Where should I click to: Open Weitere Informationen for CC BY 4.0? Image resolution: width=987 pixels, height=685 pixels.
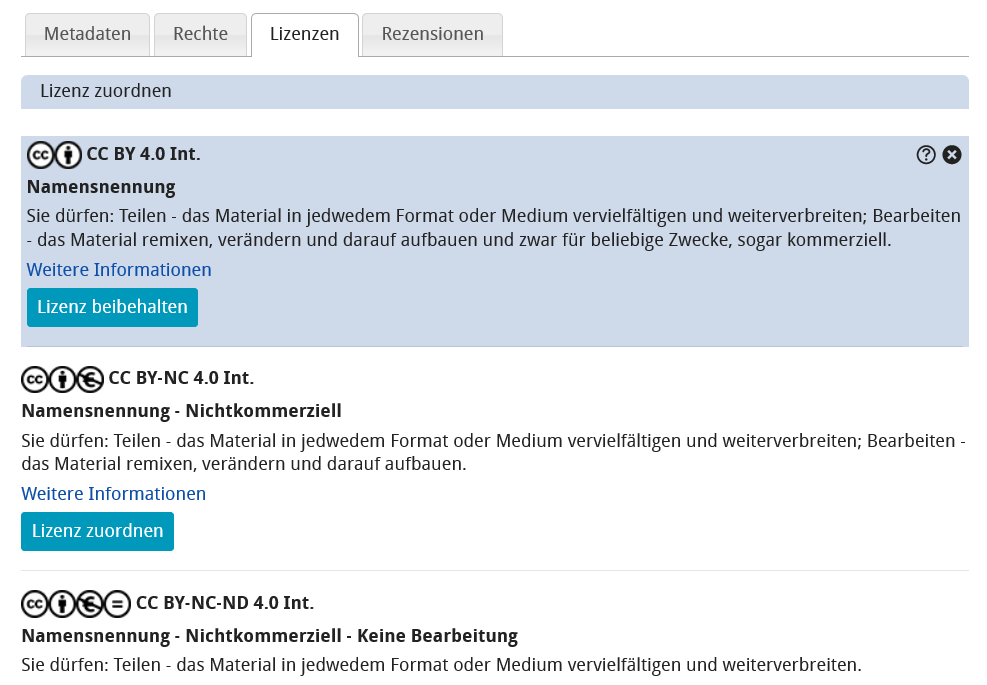(x=118, y=269)
